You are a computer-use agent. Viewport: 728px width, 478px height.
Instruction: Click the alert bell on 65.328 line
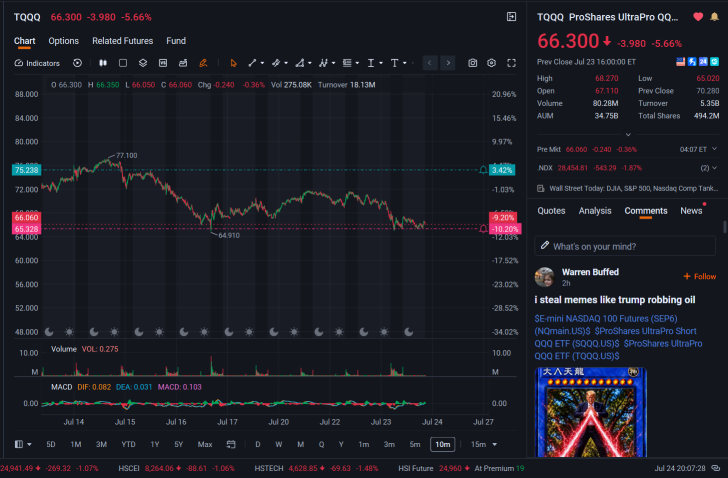(483, 229)
